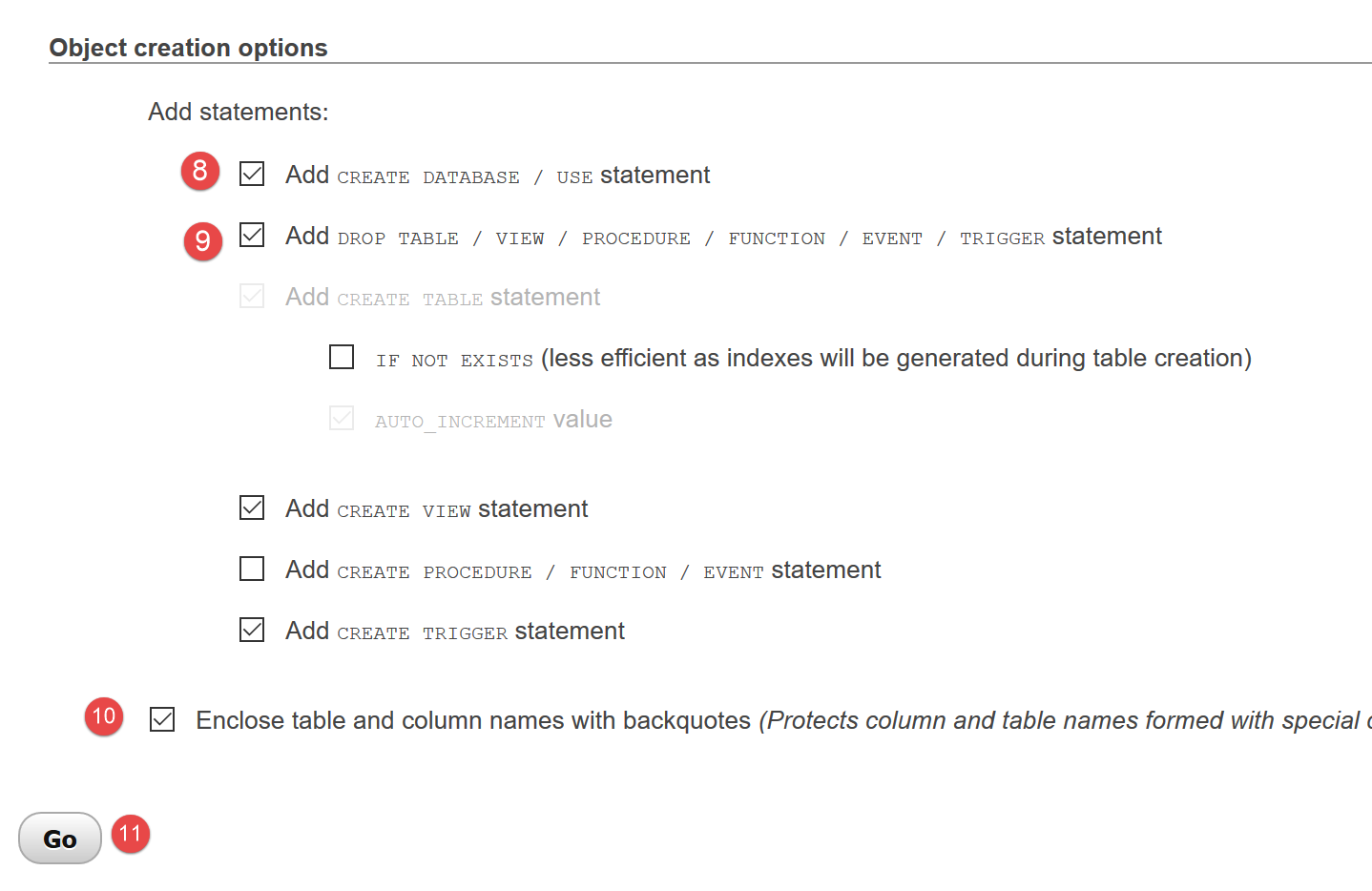Click the greyed-out CREATE TABLE statement checkbox

(252, 296)
